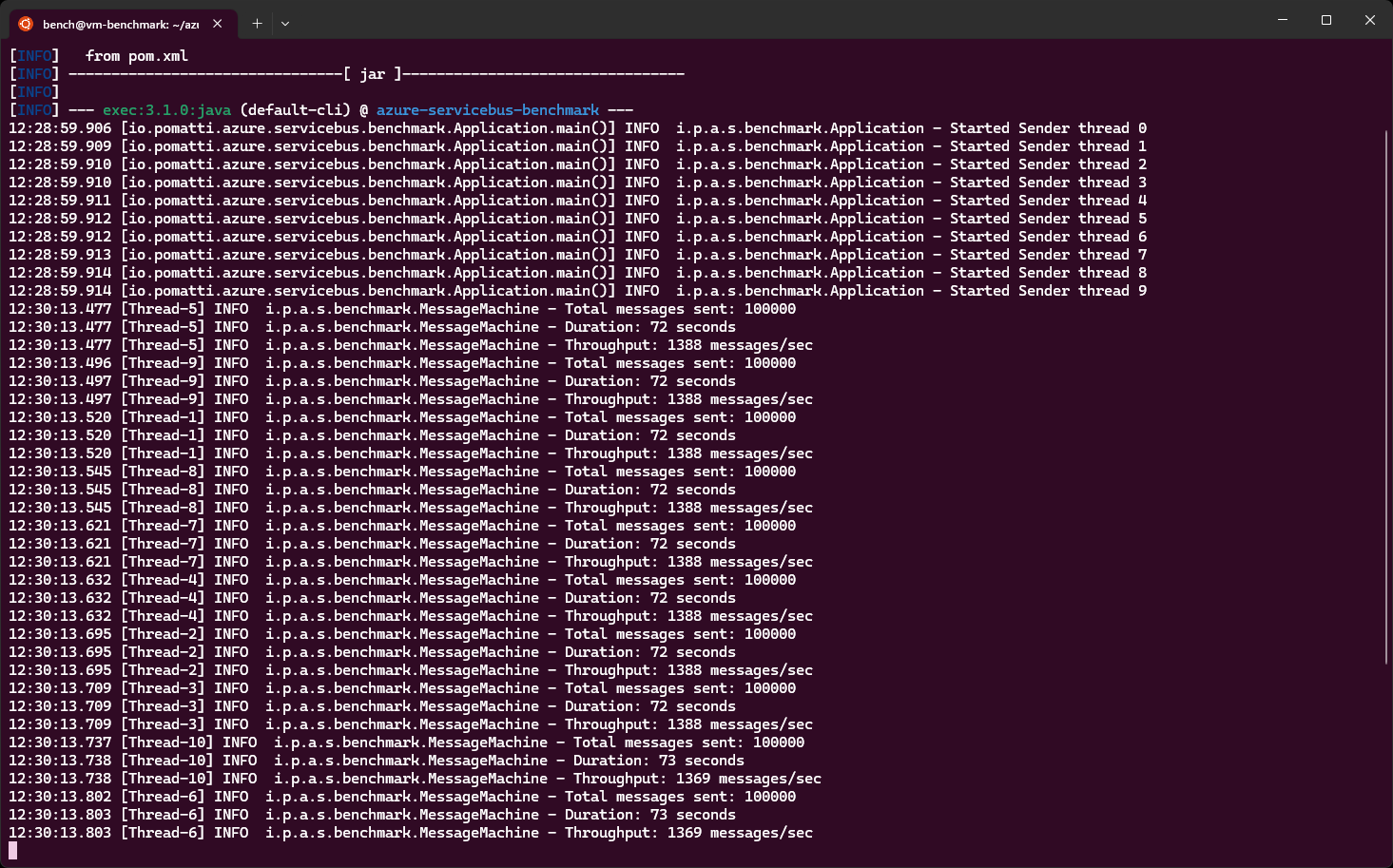Click [Thread-6] Total messages sent line
Image resolution: width=1393 pixels, height=868 pixels.
click(x=402, y=797)
